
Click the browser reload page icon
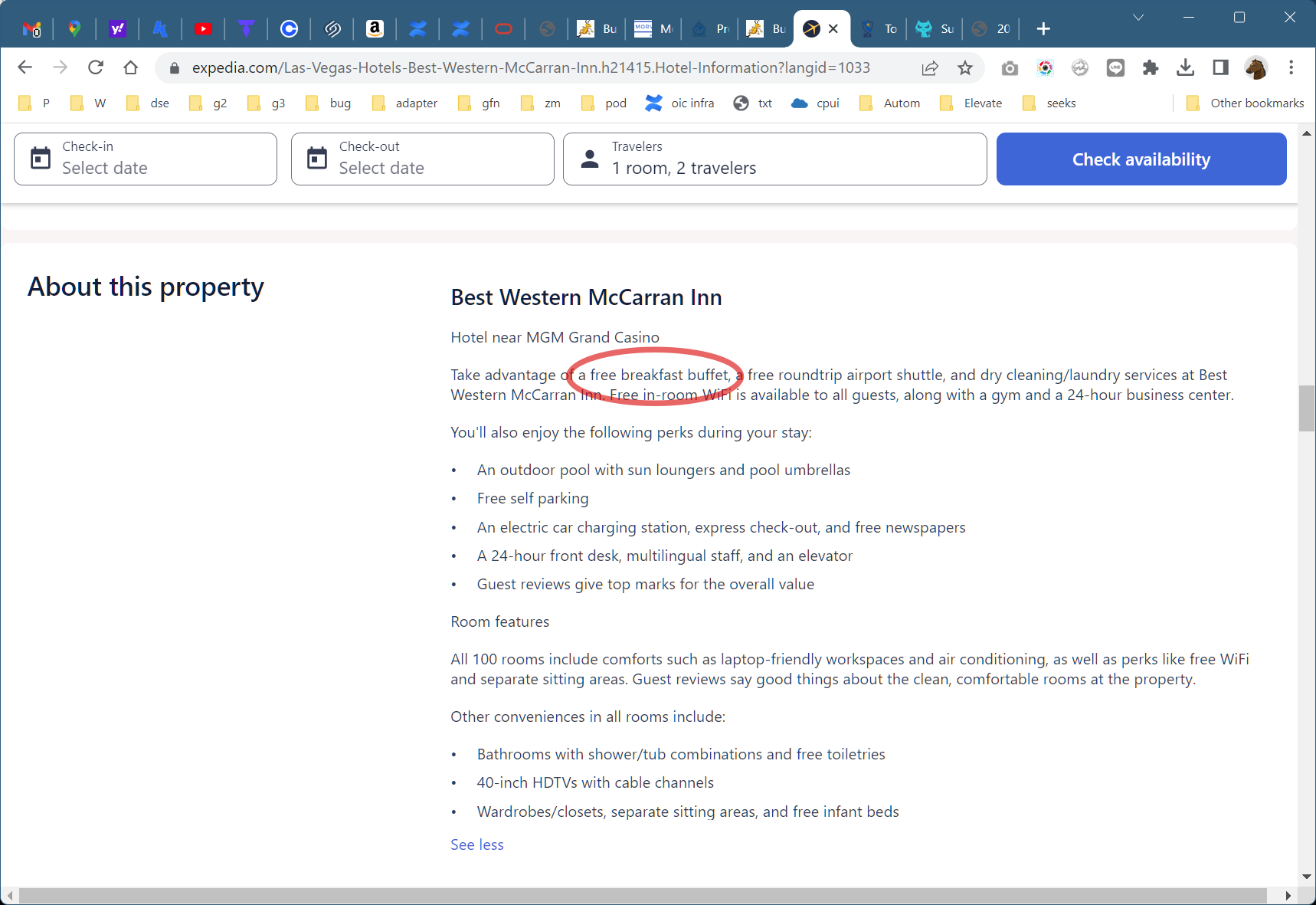[96, 67]
